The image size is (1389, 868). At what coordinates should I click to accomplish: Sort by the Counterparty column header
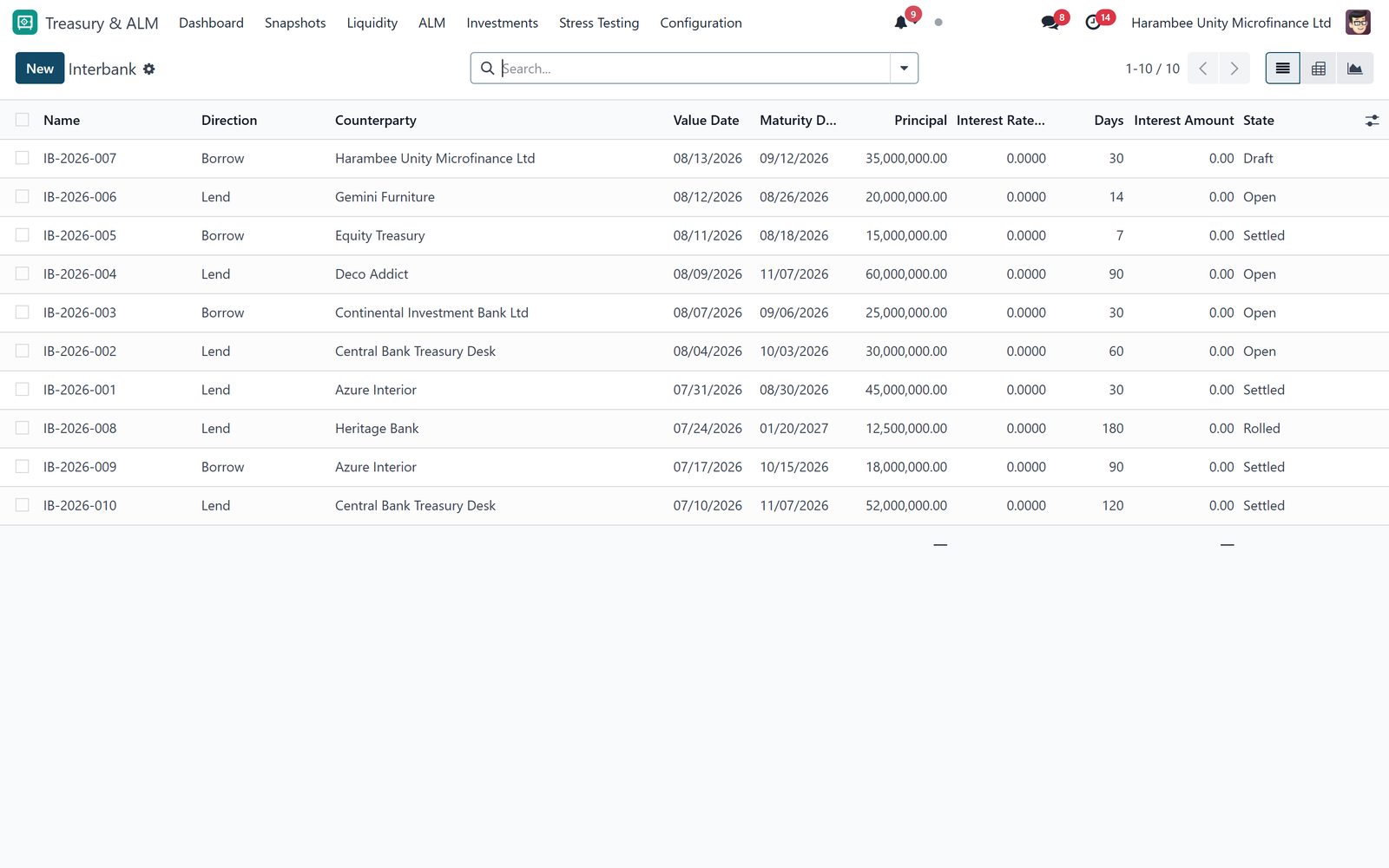click(x=376, y=120)
